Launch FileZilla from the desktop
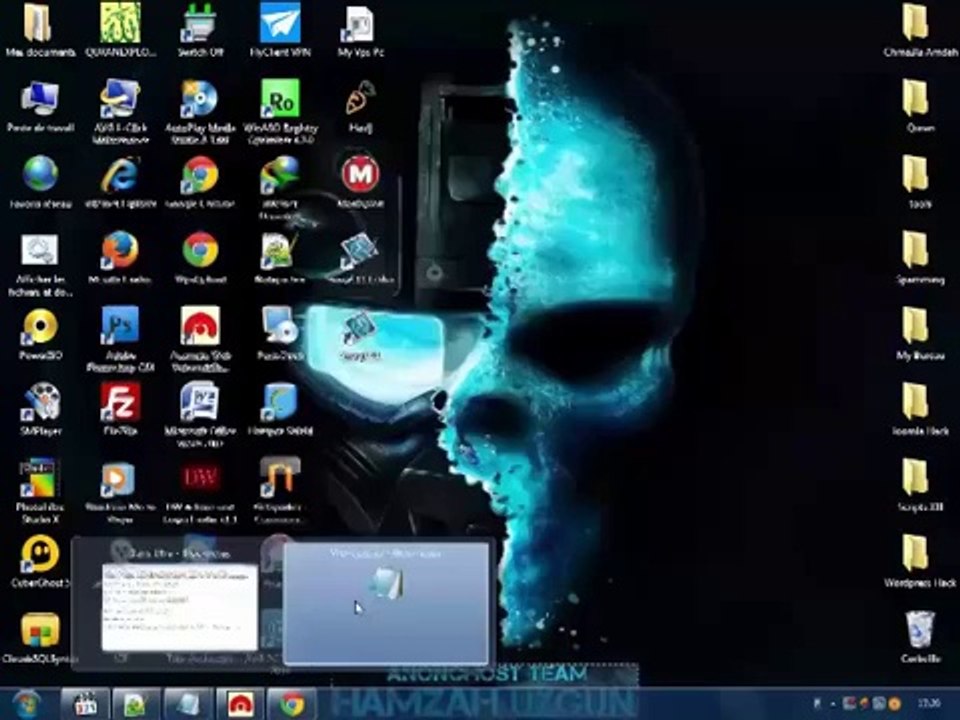 pos(120,402)
